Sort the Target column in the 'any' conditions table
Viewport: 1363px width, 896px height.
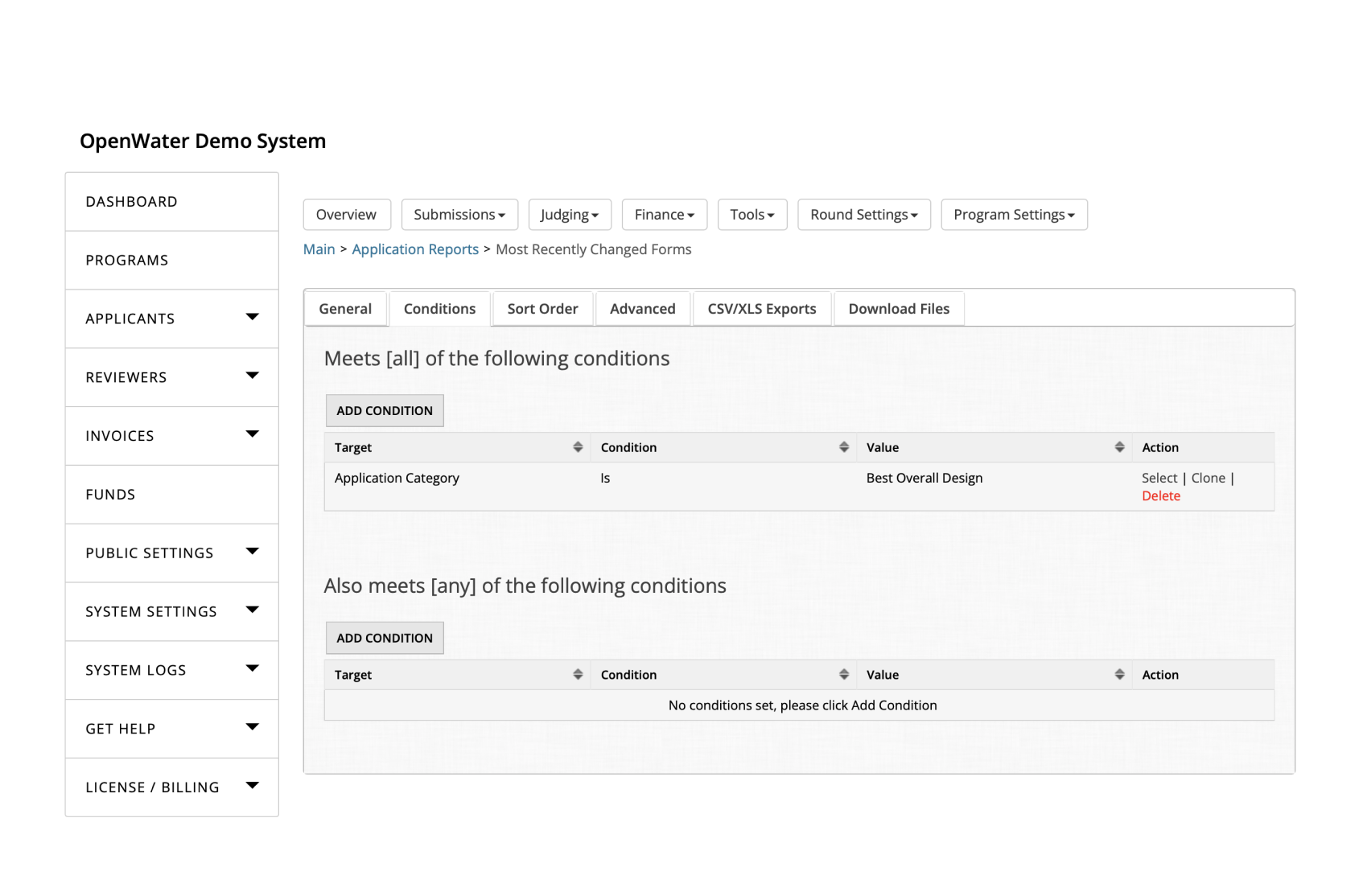(579, 674)
